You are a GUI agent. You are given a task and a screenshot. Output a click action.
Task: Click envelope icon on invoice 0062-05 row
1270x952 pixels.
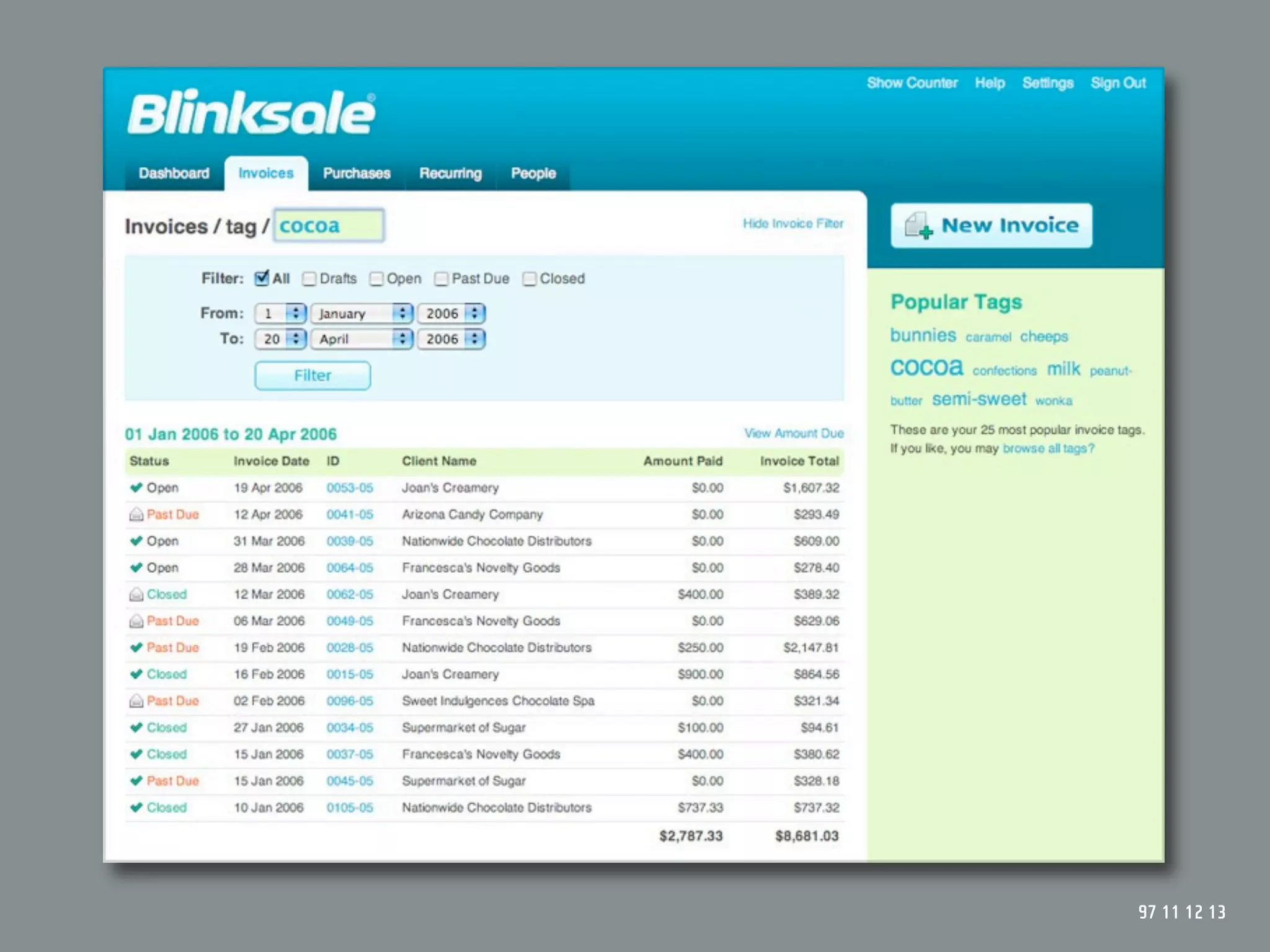pyautogui.click(x=136, y=594)
